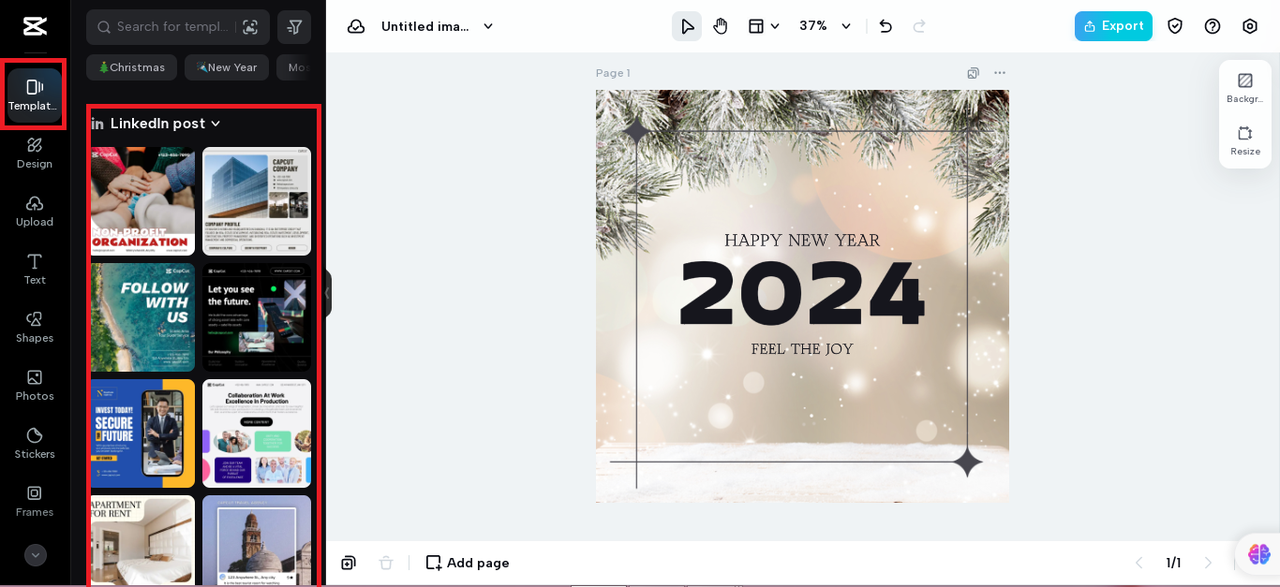Choose the domed building template thumbnail

[x=257, y=540]
